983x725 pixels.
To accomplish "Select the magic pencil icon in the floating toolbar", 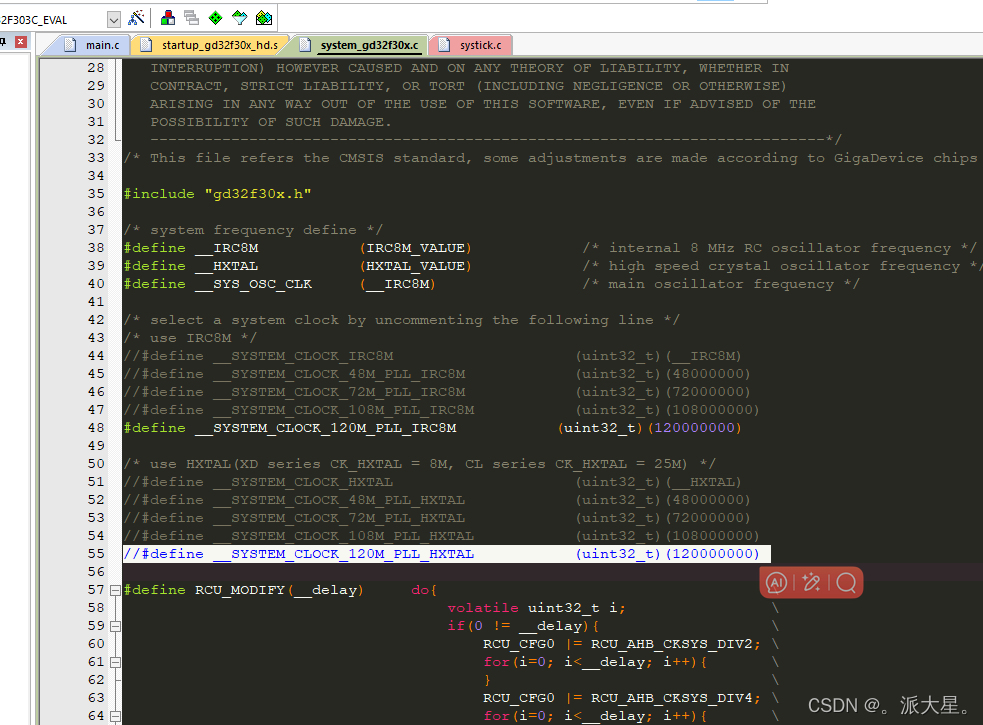I will [x=812, y=582].
